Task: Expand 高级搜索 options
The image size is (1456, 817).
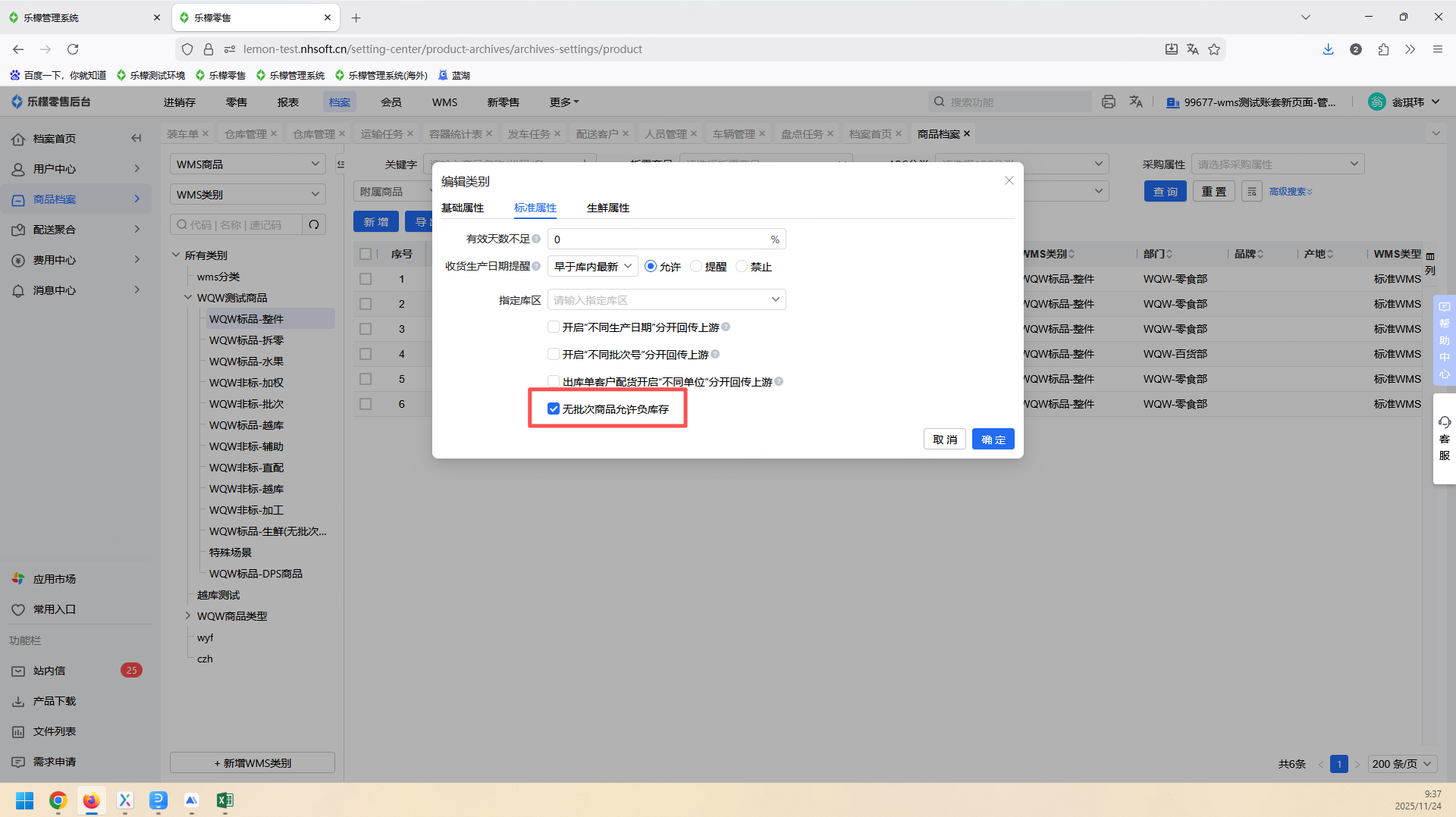Action: click(1291, 192)
